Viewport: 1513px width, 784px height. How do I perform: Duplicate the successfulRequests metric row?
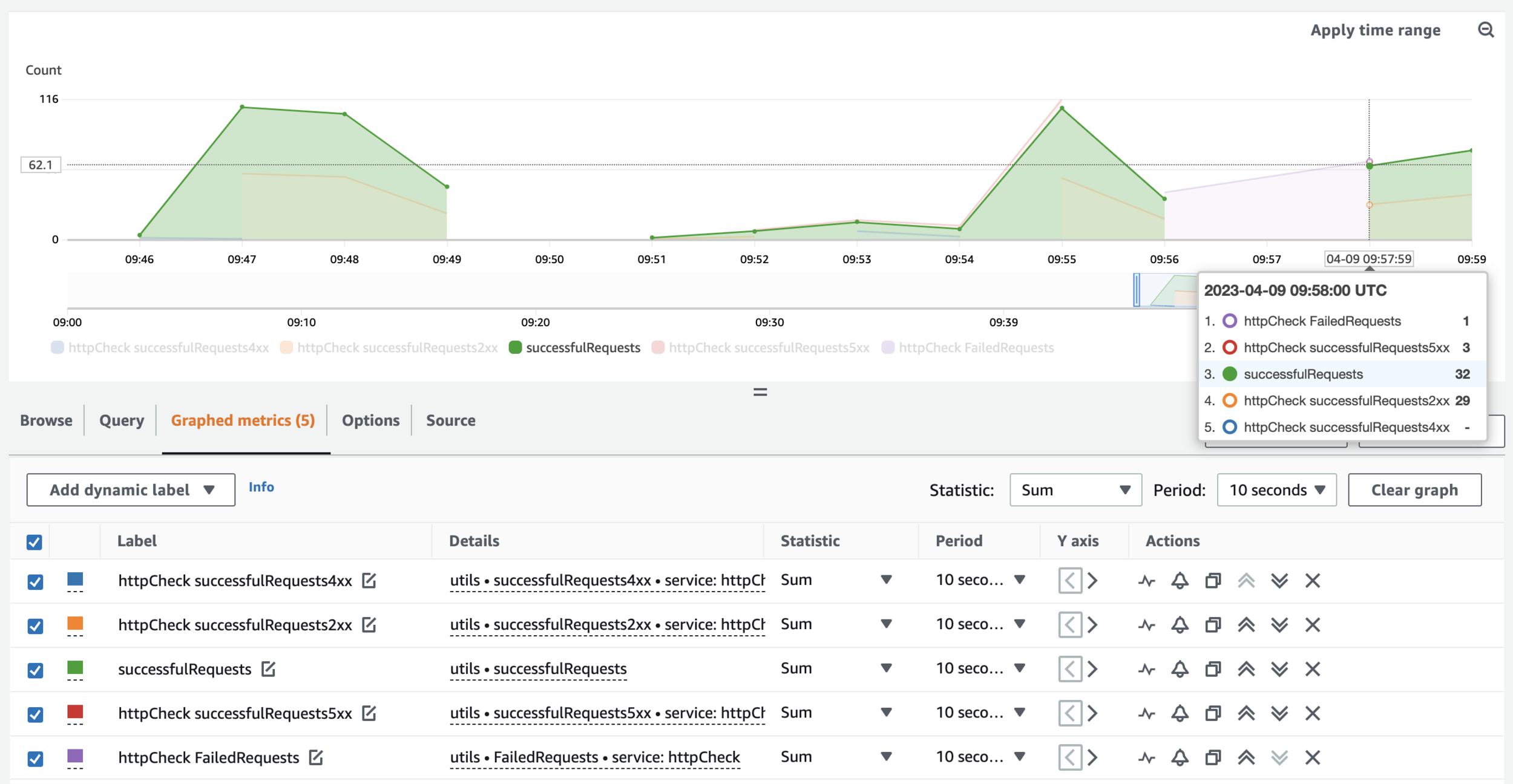[x=1213, y=669]
